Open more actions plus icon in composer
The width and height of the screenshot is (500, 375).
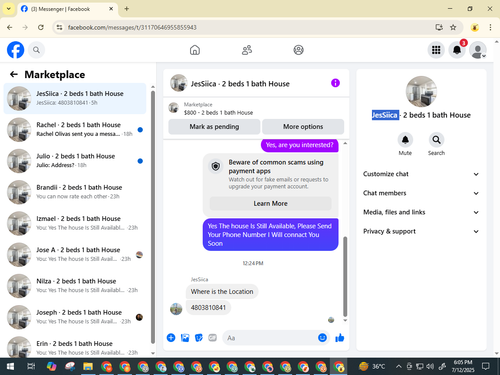[x=171, y=338]
